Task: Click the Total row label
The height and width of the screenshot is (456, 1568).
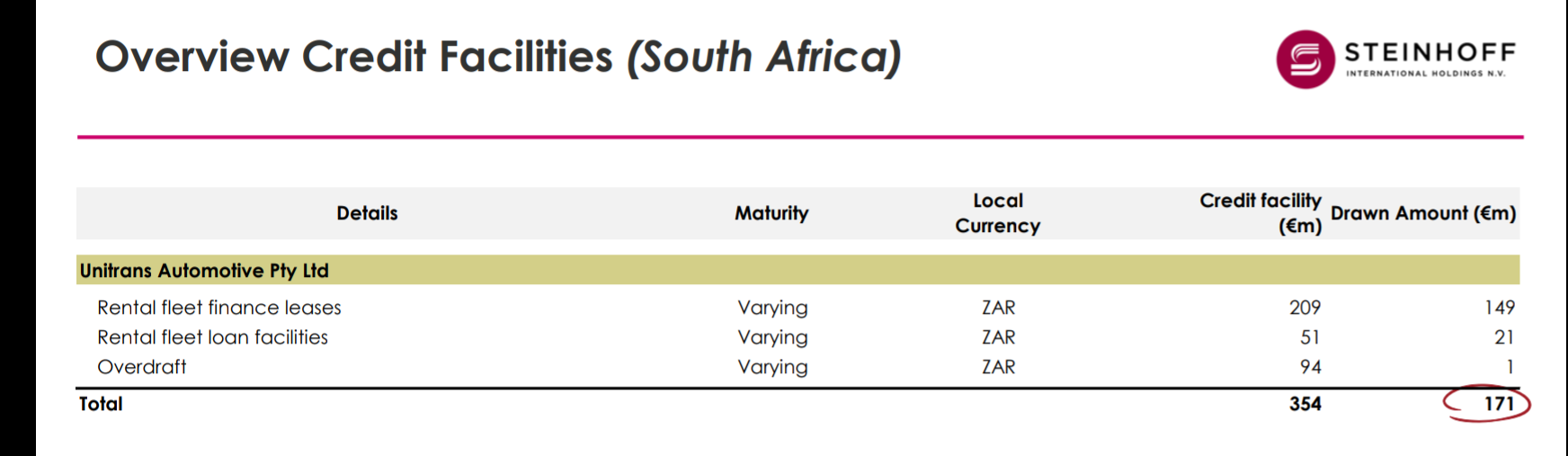Action: pyautogui.click(x=101, y=404)
